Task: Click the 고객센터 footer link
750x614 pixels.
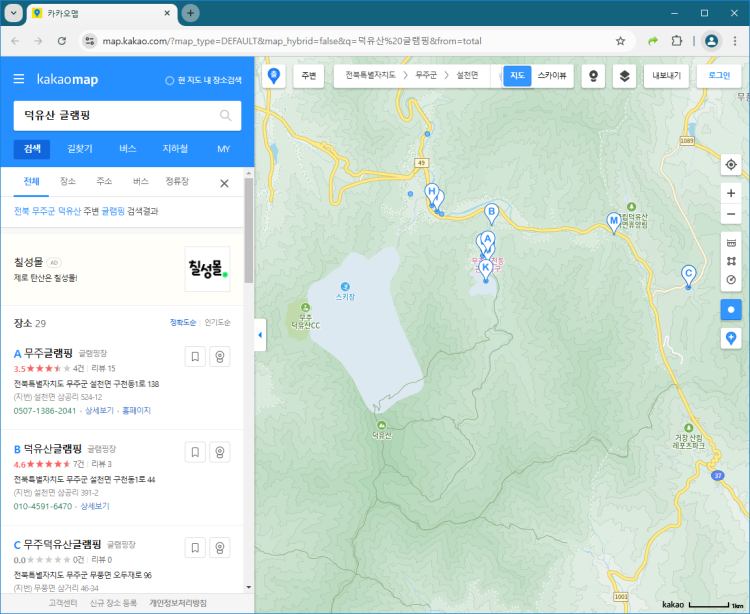Action: pos(63,603)
